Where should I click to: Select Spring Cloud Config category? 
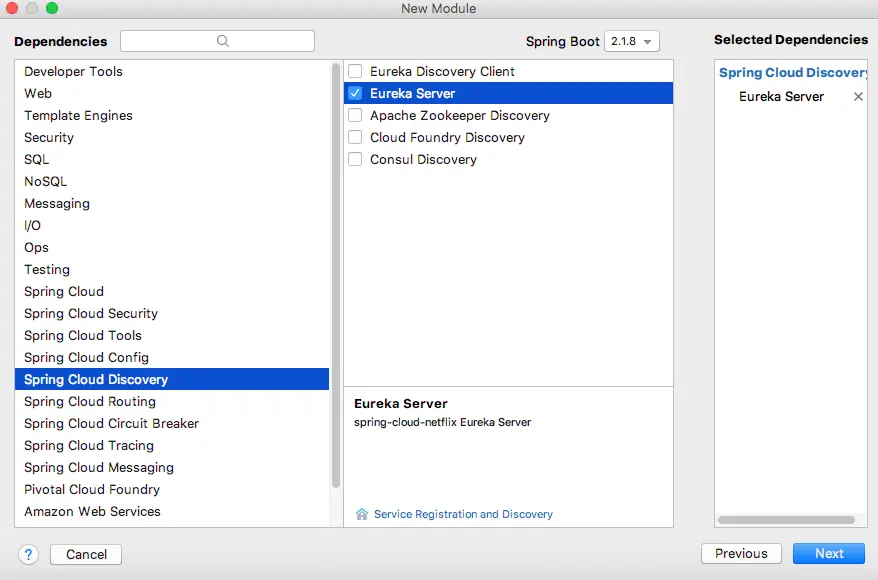[172, 357]
